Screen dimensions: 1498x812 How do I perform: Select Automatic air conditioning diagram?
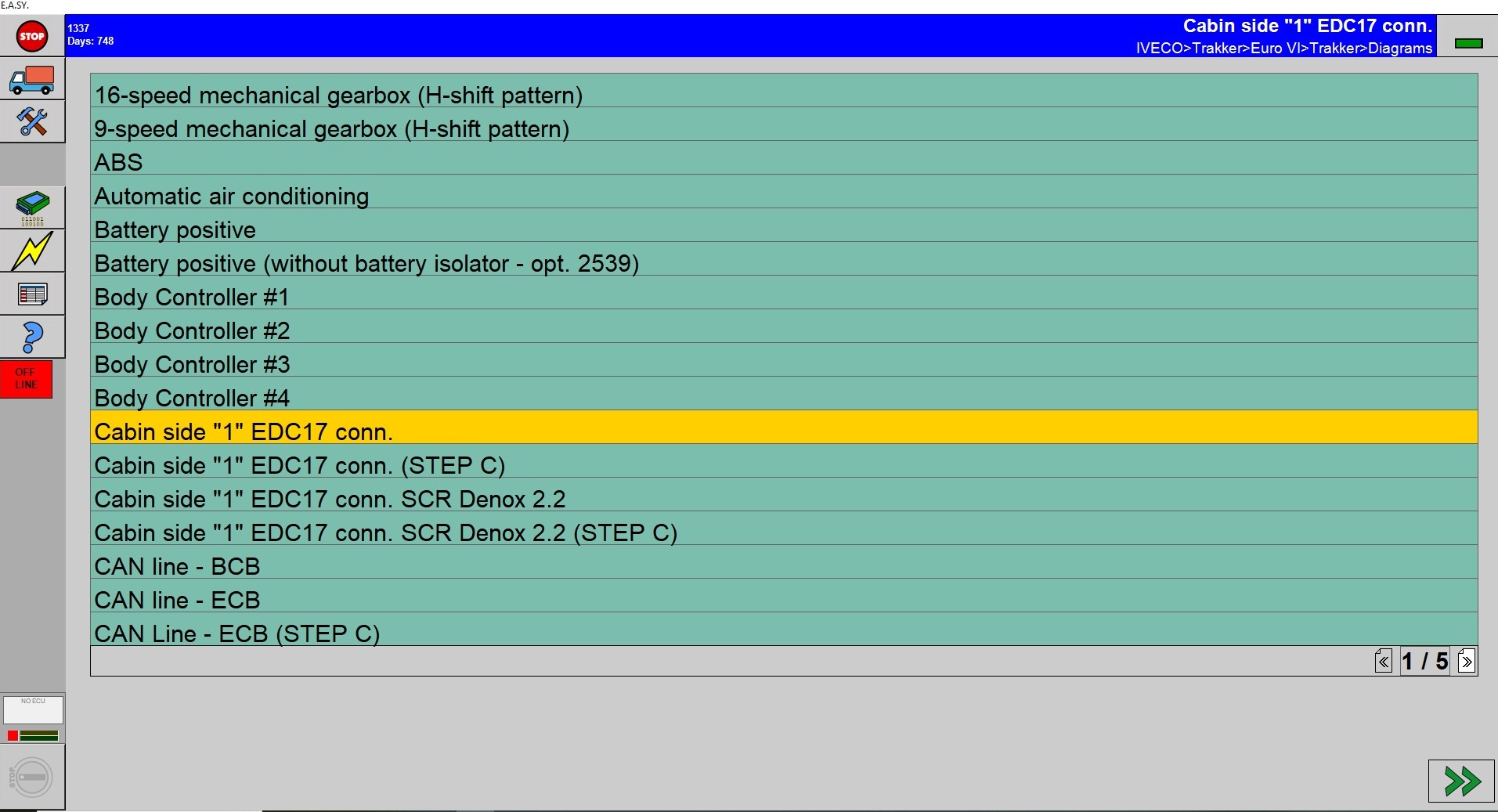point(783,196)
